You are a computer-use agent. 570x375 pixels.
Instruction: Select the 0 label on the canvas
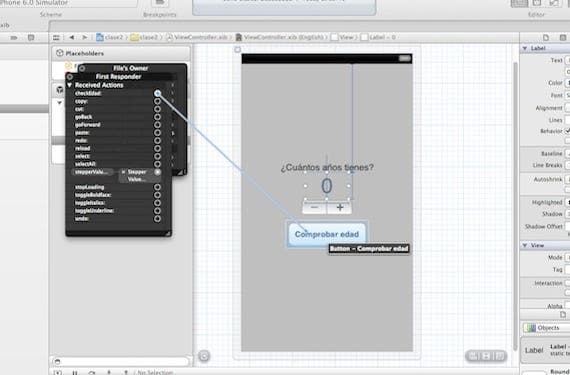pos(326,186)
